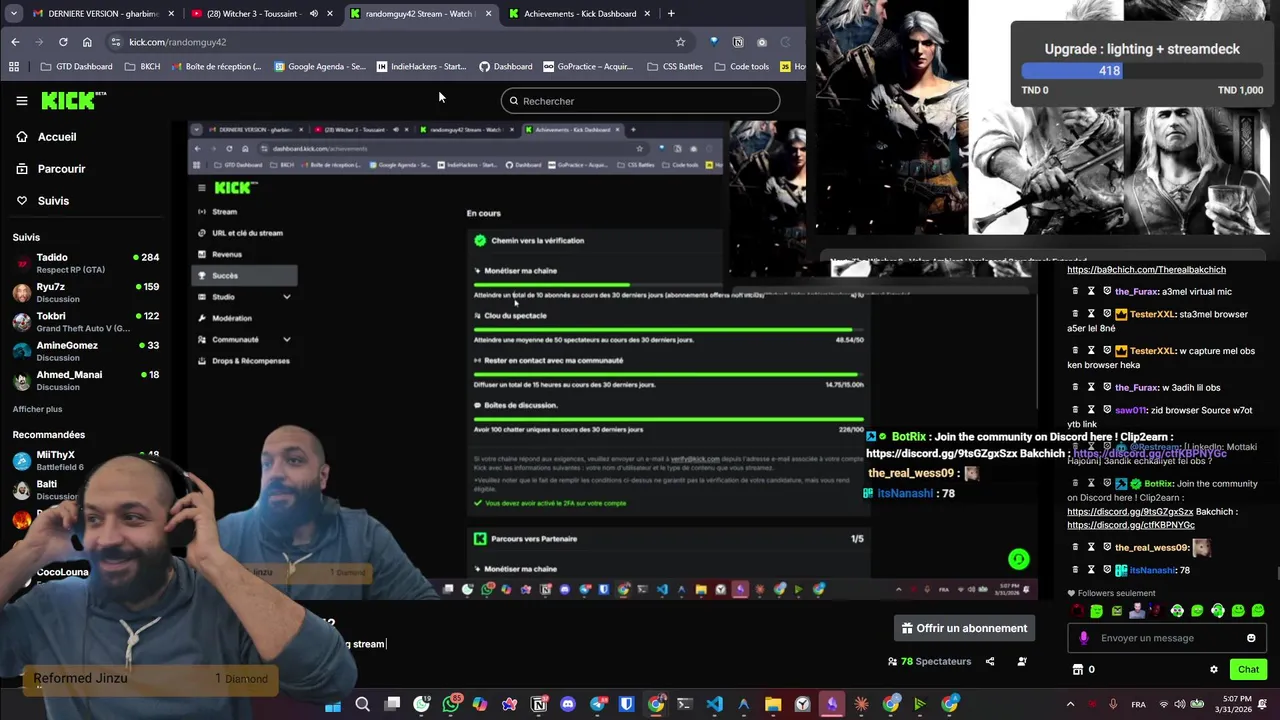Open followed channel Ahmed_Manai
The height and width of the screenshot is (720, 1280).
point(86,380)
